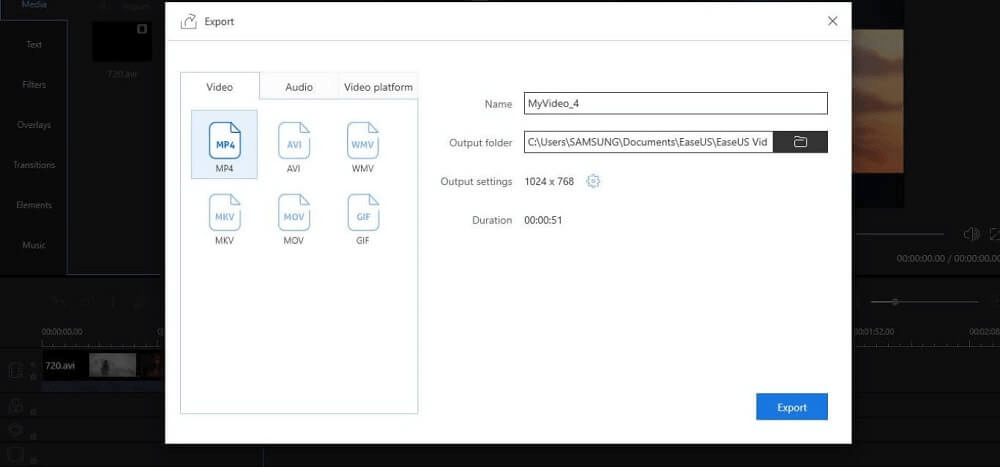This screenshot has width=1000, height=467.
Task: Open the Video platform tab
Action: click(378, 87)
